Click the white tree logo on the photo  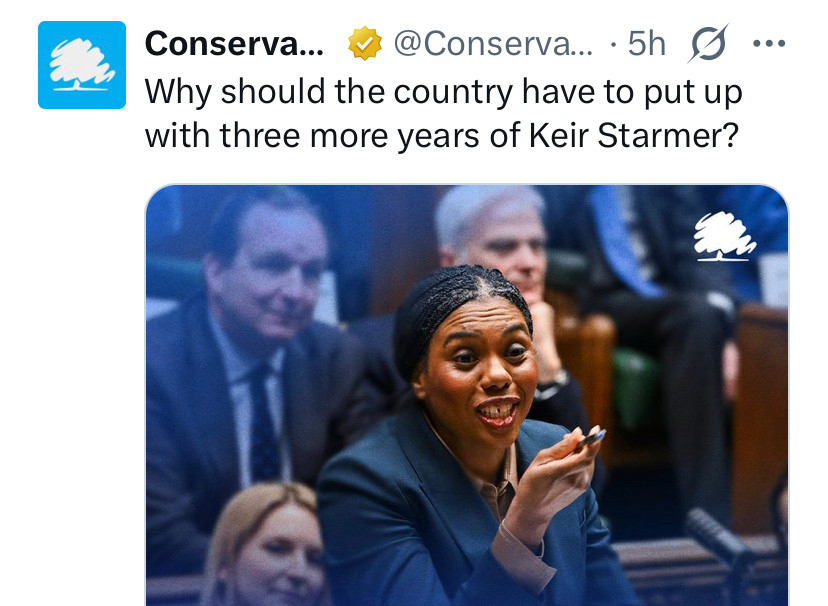[725, 240]
